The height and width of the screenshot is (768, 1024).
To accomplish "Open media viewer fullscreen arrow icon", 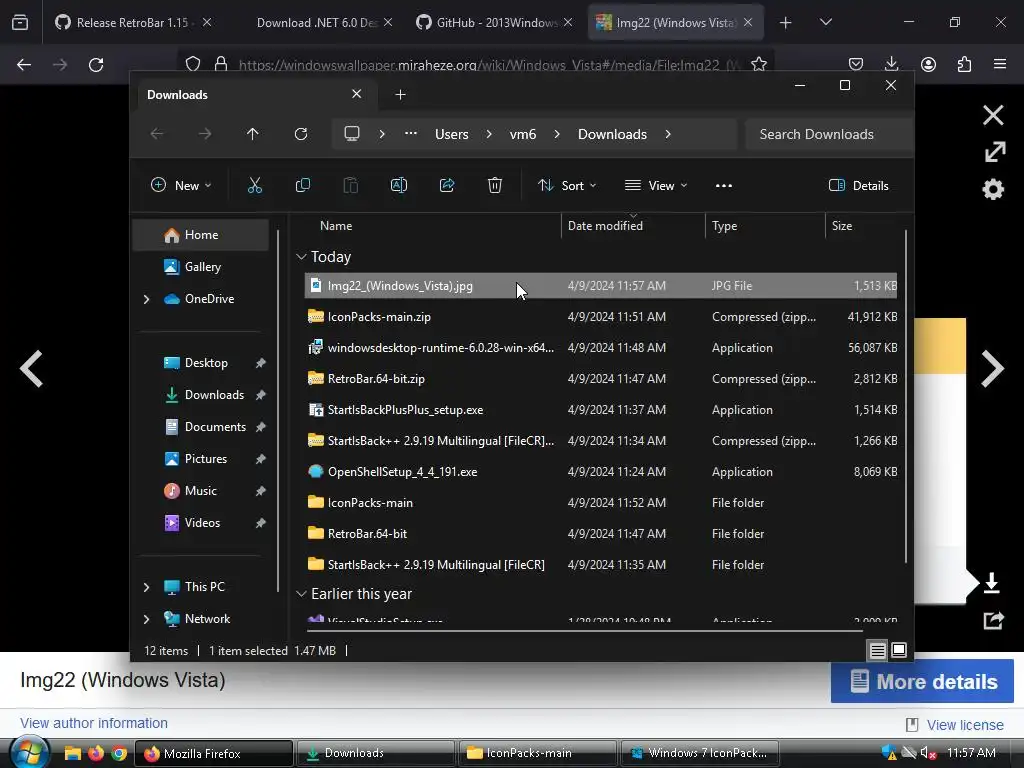I will (x=995, y=152).
